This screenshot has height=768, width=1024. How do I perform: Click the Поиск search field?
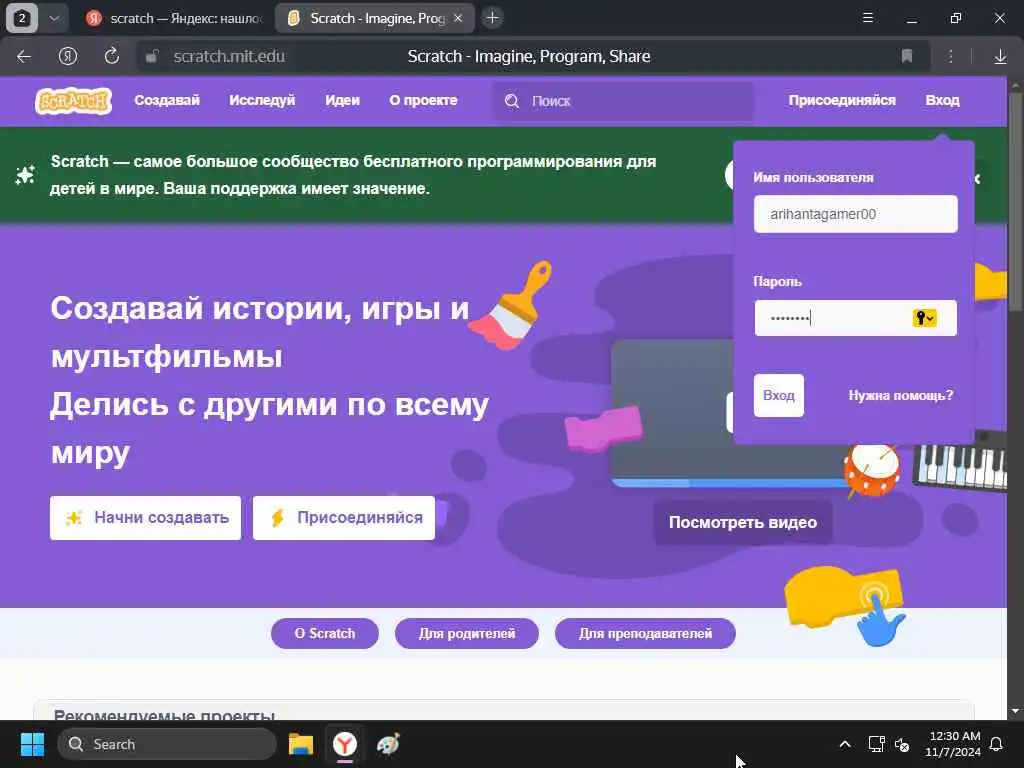pos(623,101)
